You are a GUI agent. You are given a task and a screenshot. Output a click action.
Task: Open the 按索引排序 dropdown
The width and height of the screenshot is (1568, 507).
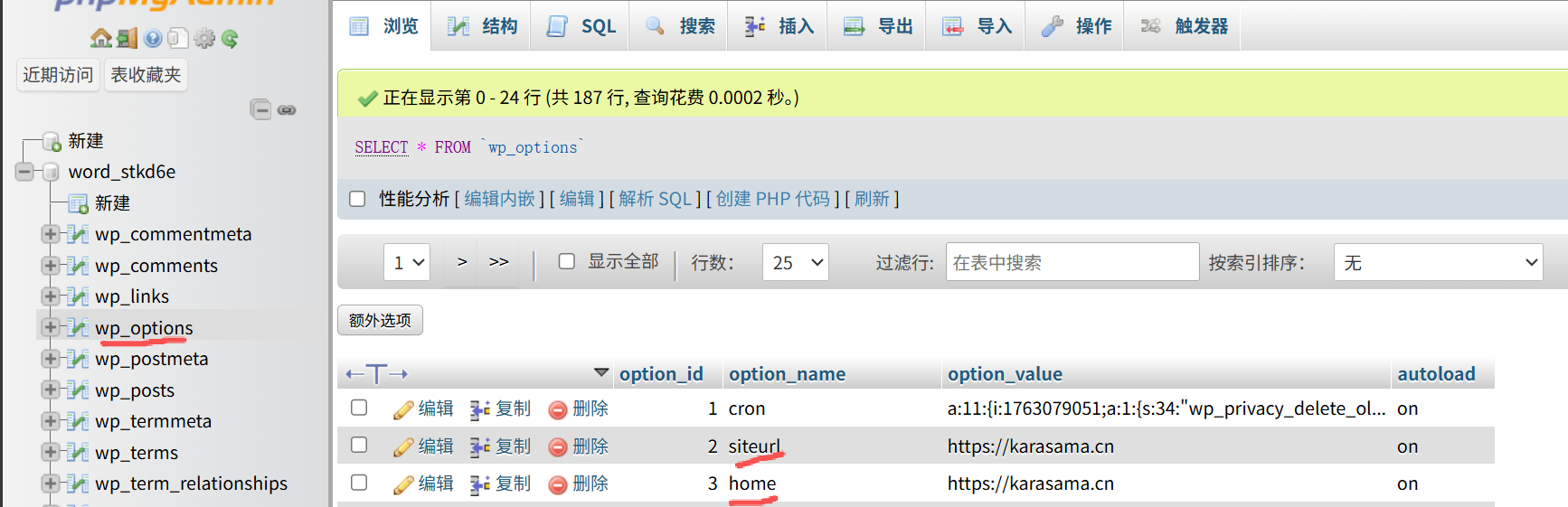click(x=1438, y=262)
